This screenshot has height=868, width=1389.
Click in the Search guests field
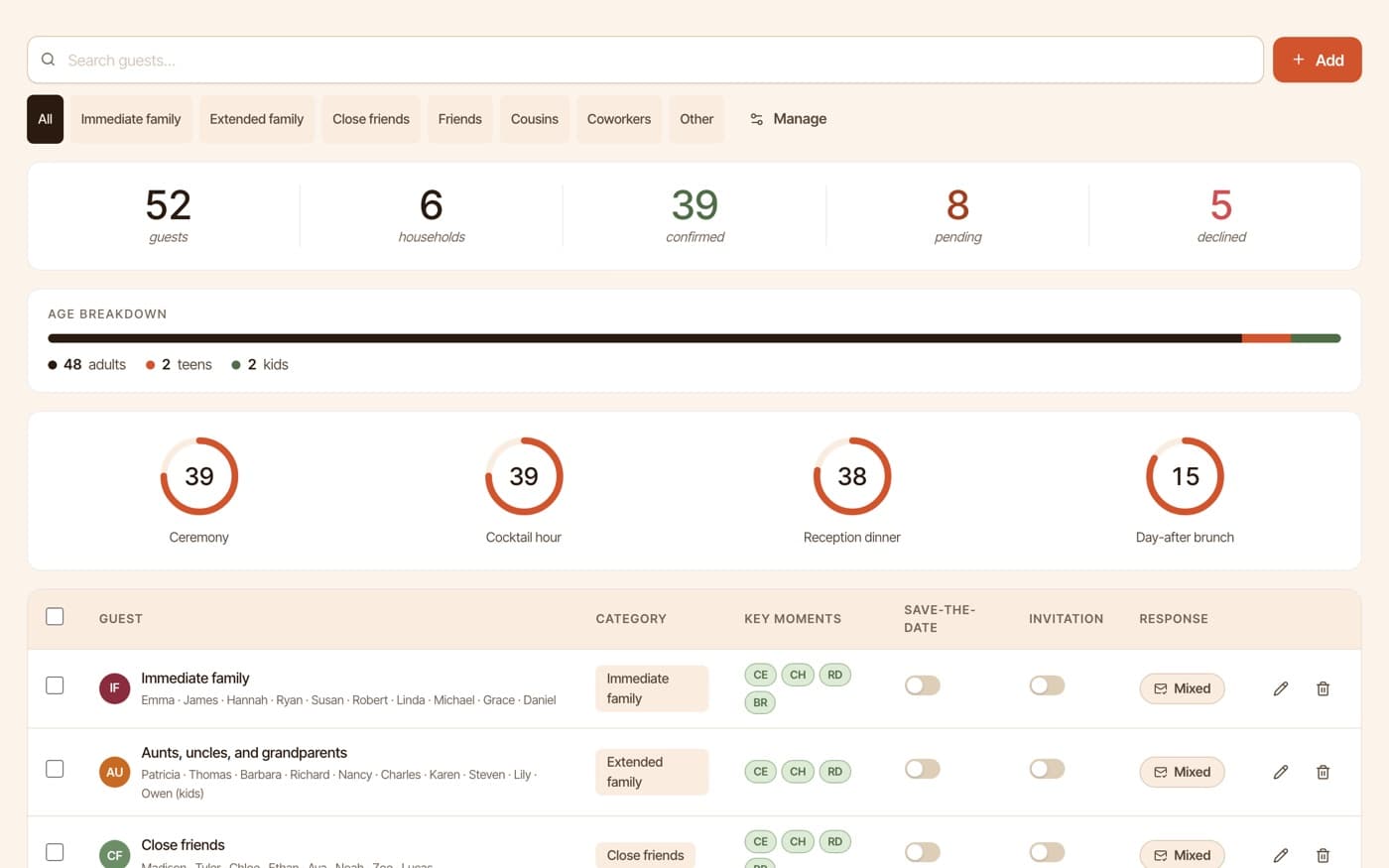coord(645,60)
